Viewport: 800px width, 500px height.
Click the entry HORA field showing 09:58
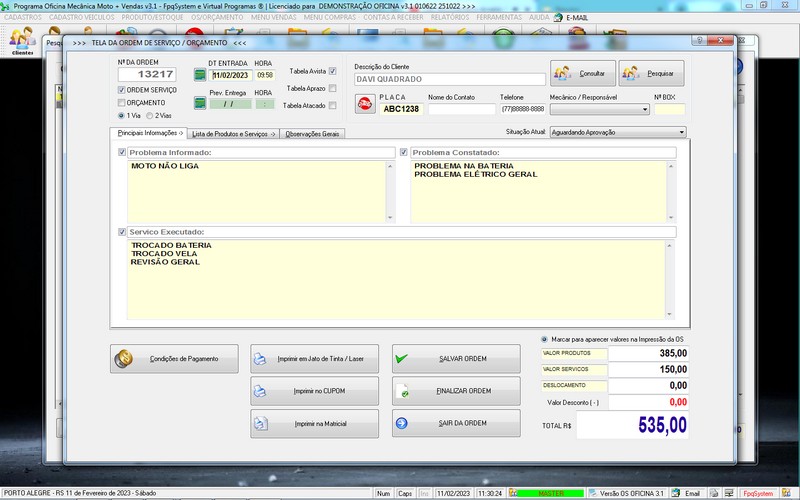tap(265, 75)
